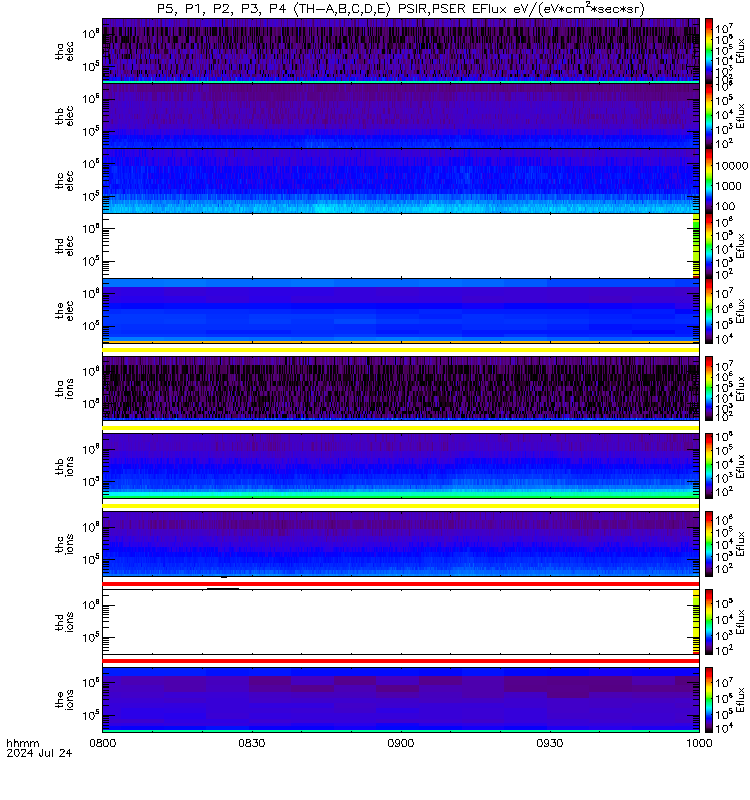This screenshot has width=750, height=800.
Task: Click the red bar above thd ions panel
Action: [401, 584]
